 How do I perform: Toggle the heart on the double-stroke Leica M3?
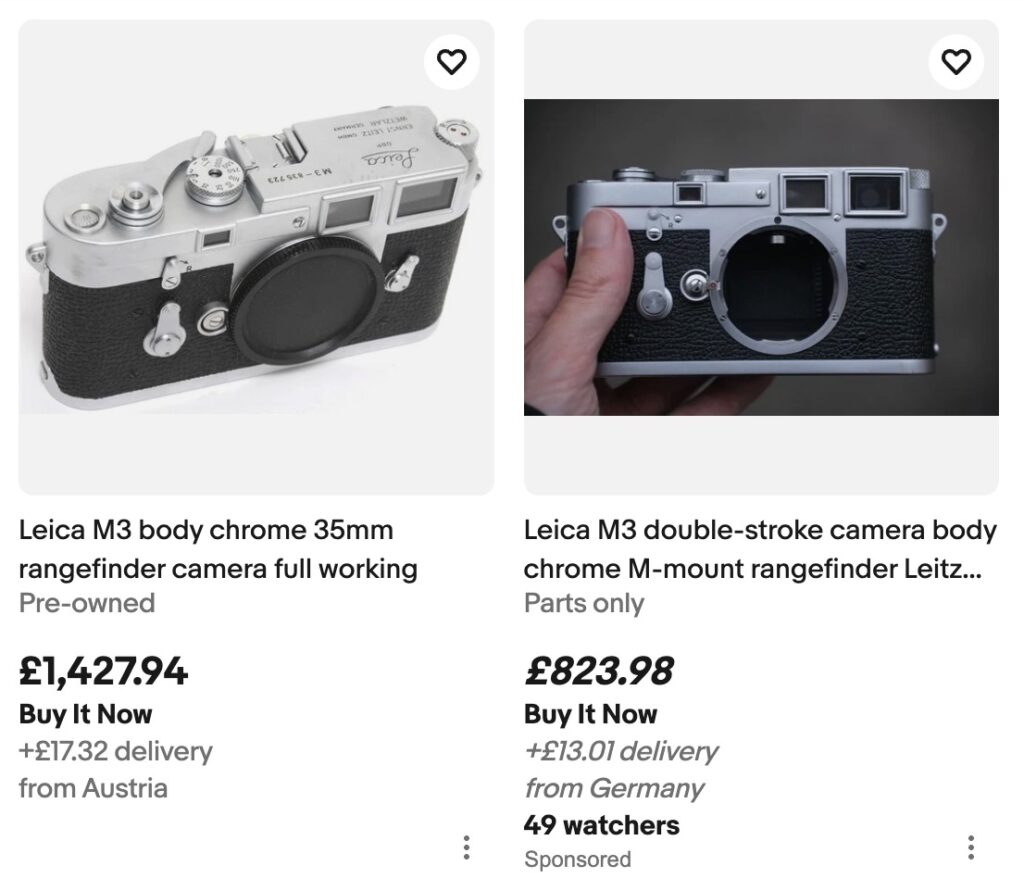(x=957, y=62)
